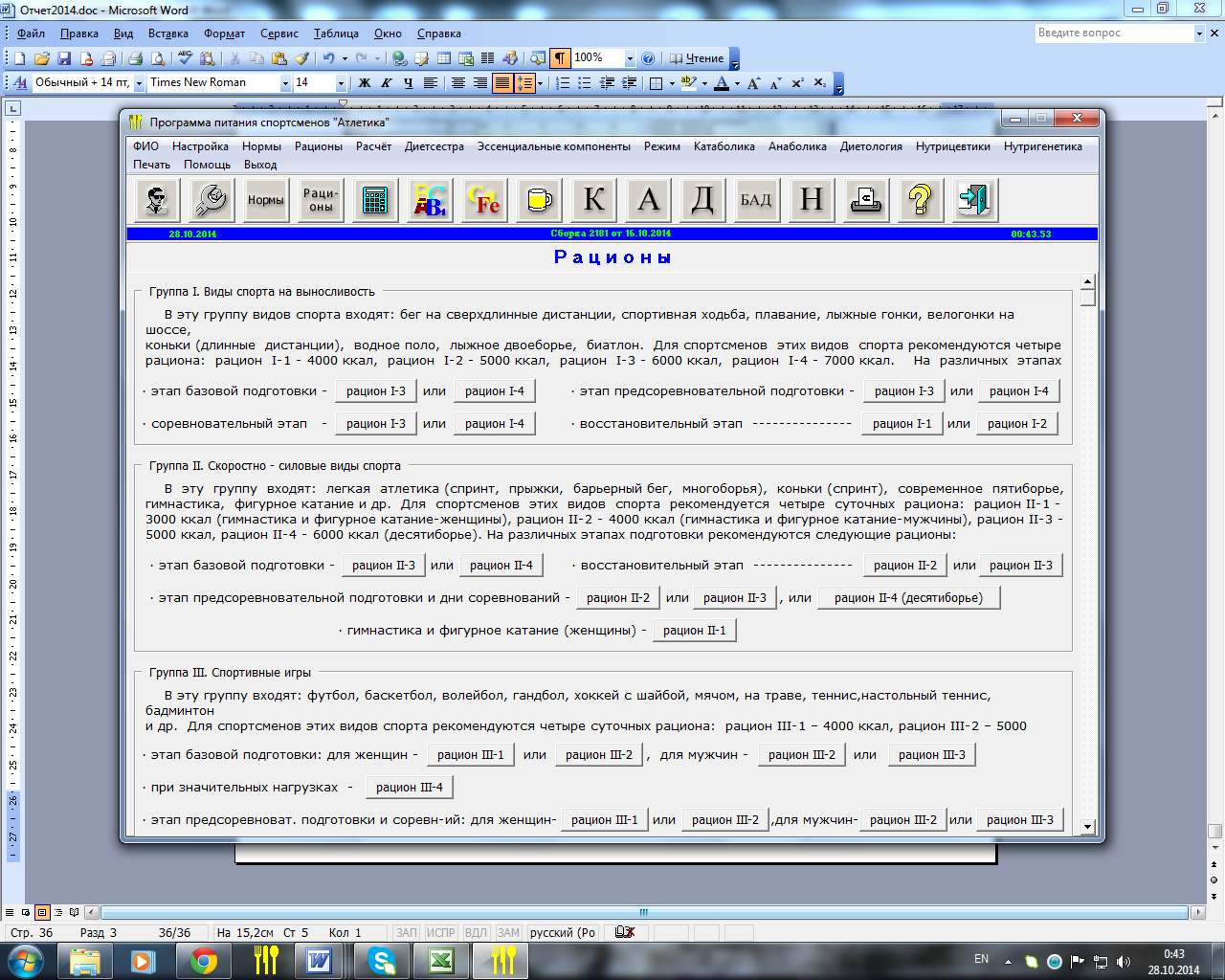Launch the calculator icon in Atletika toolbar
This screenshot has height=980, width=1225.
point(375,200)
